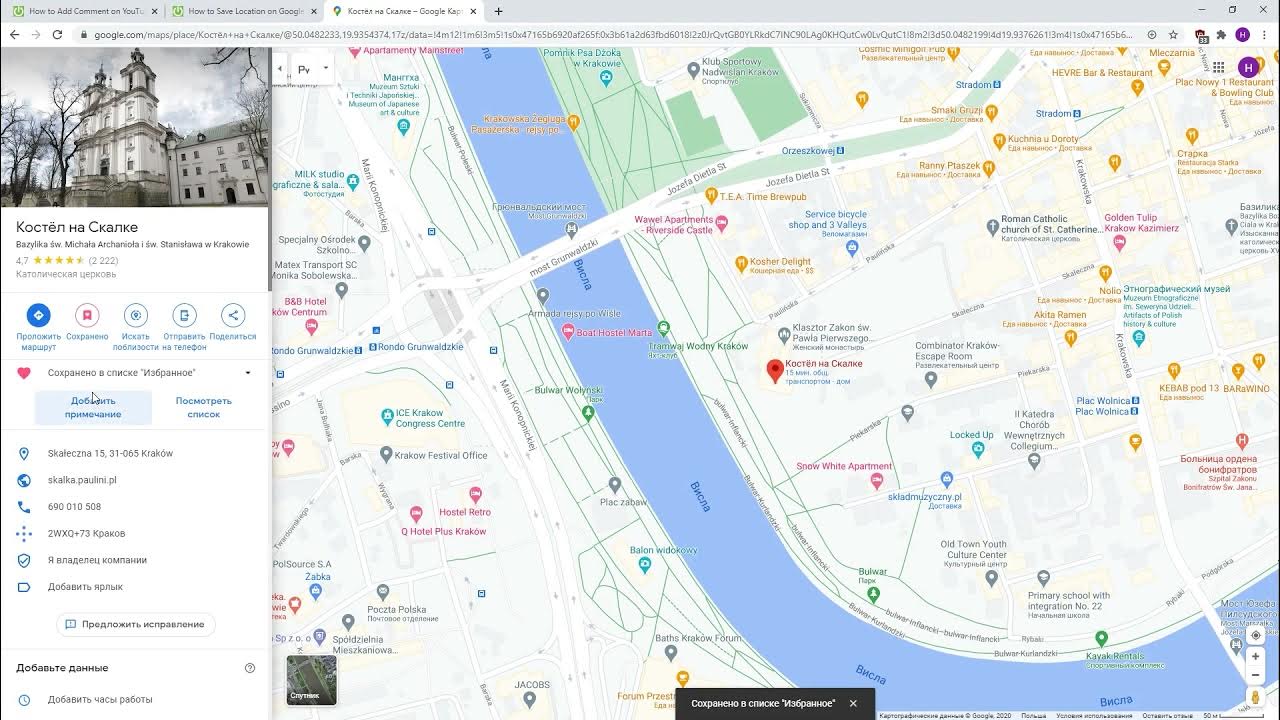Collapse the side panel with the arrow
Image resolution: width=1280 pixels, height=720 pixels.
(279, 69)
